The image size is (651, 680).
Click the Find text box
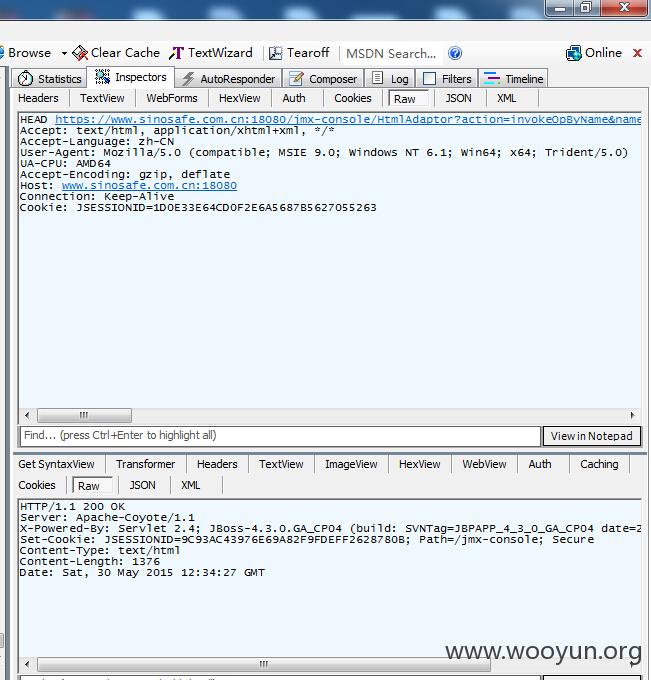[x=280, y=436]
